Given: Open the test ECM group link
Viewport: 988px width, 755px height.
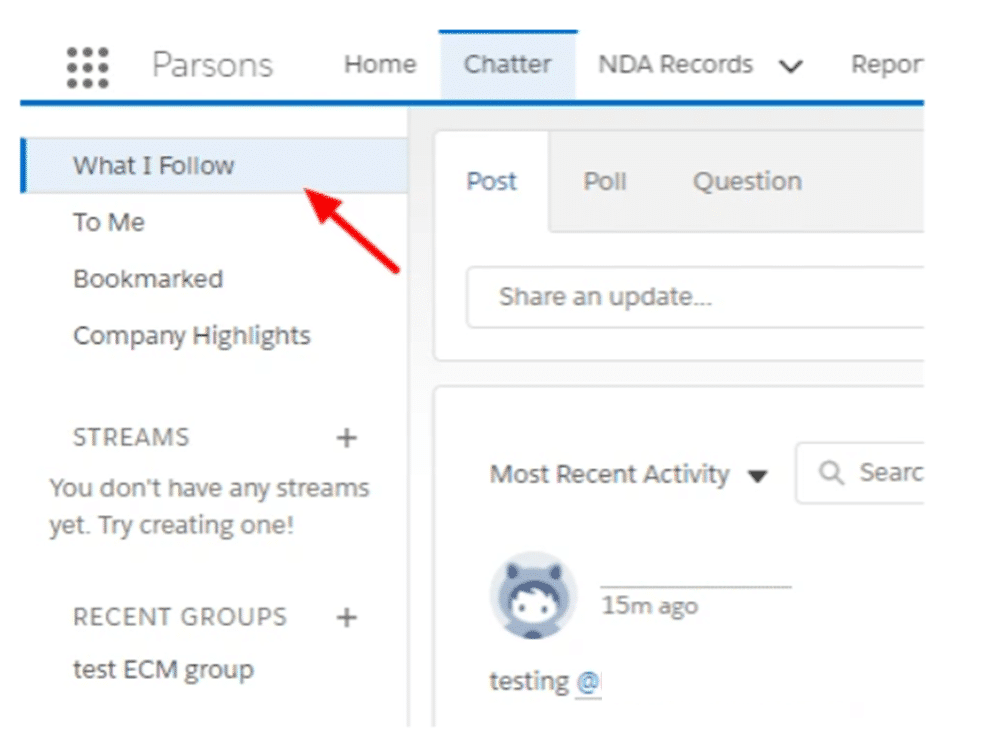Looking at the screenshot, I should coord(163,669).
